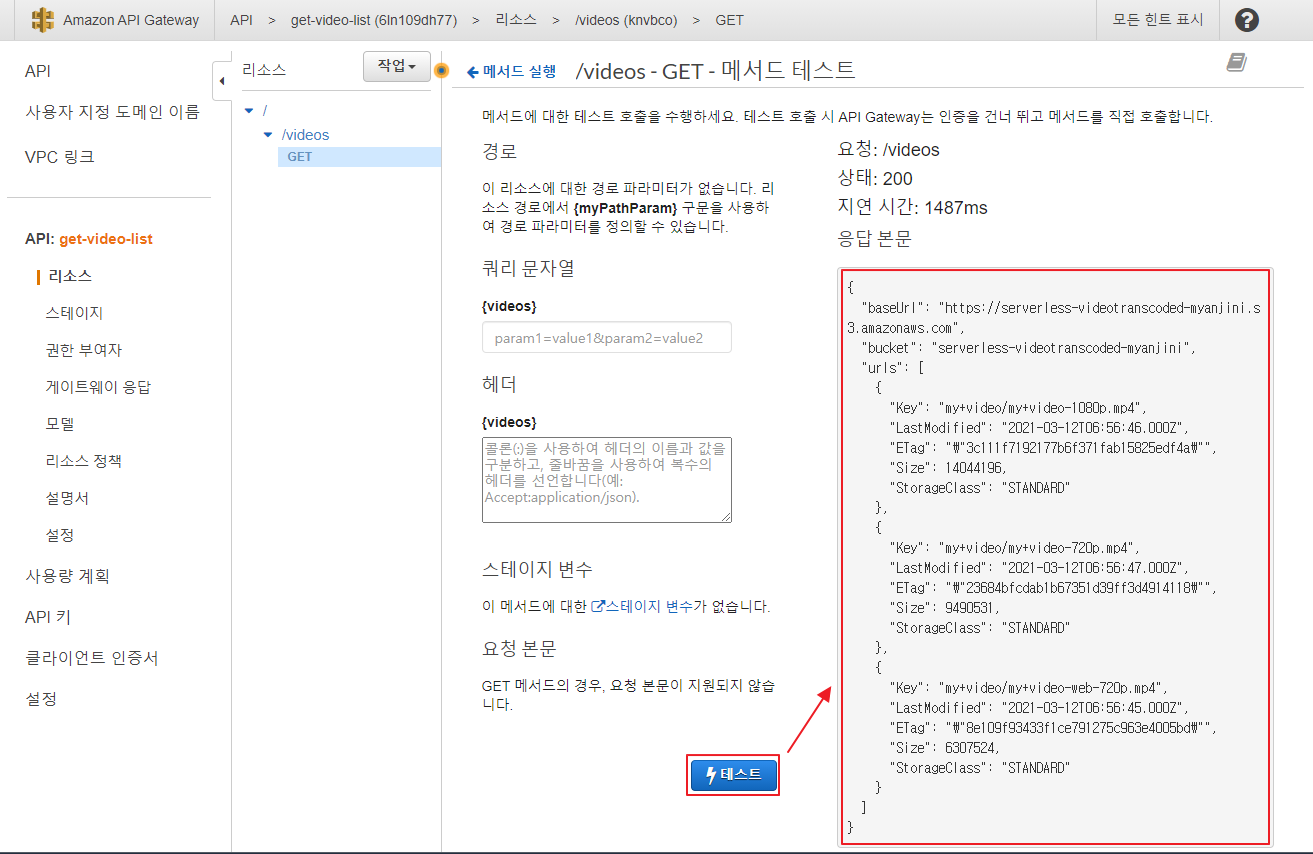1313x854 pixels.
Task: Select 리소스 정책 in the sidebar
Action: pyautogui.click(x=84, y=461)
